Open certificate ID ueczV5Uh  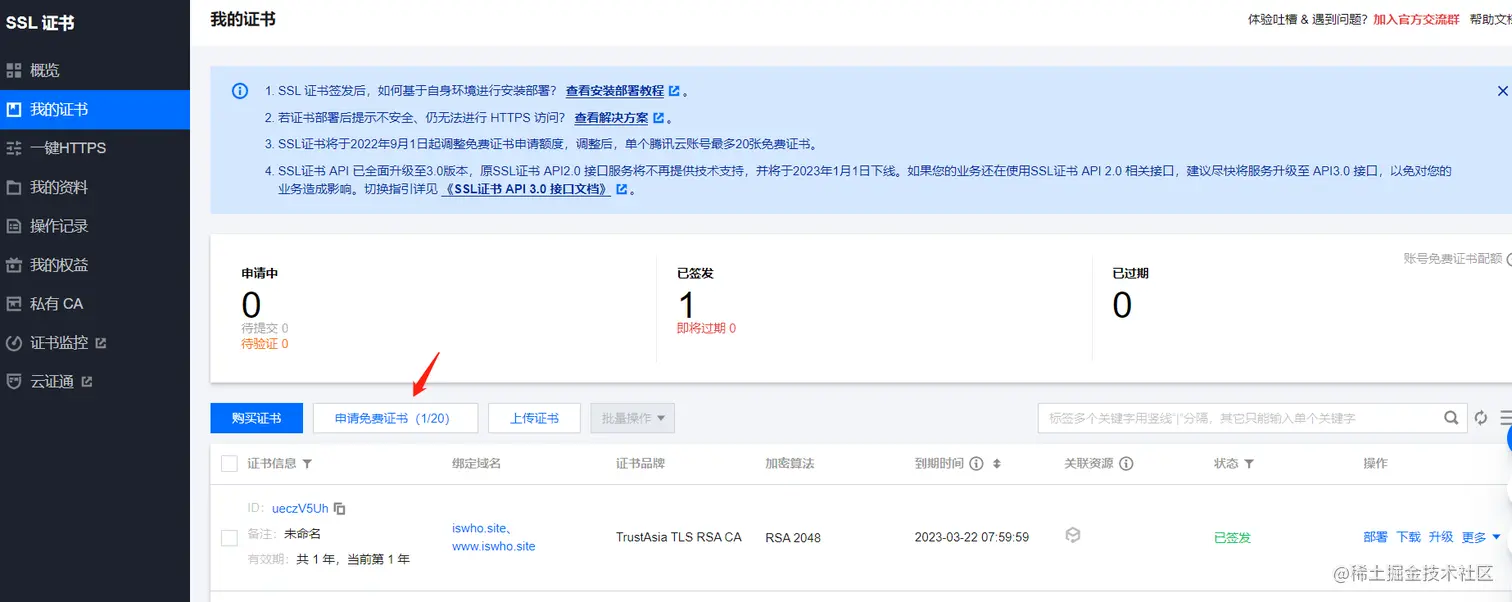coord(300,508)
